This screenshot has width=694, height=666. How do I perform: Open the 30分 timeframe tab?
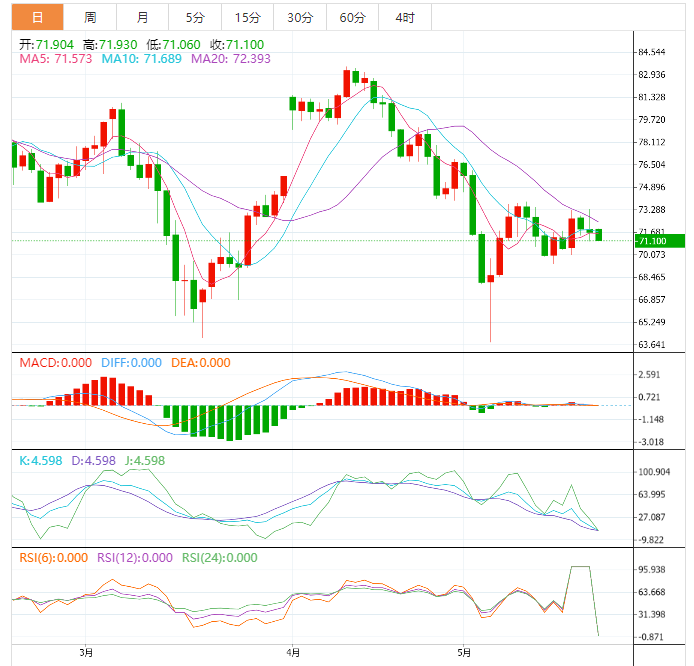pyautogui.click(x=300, y=17)
